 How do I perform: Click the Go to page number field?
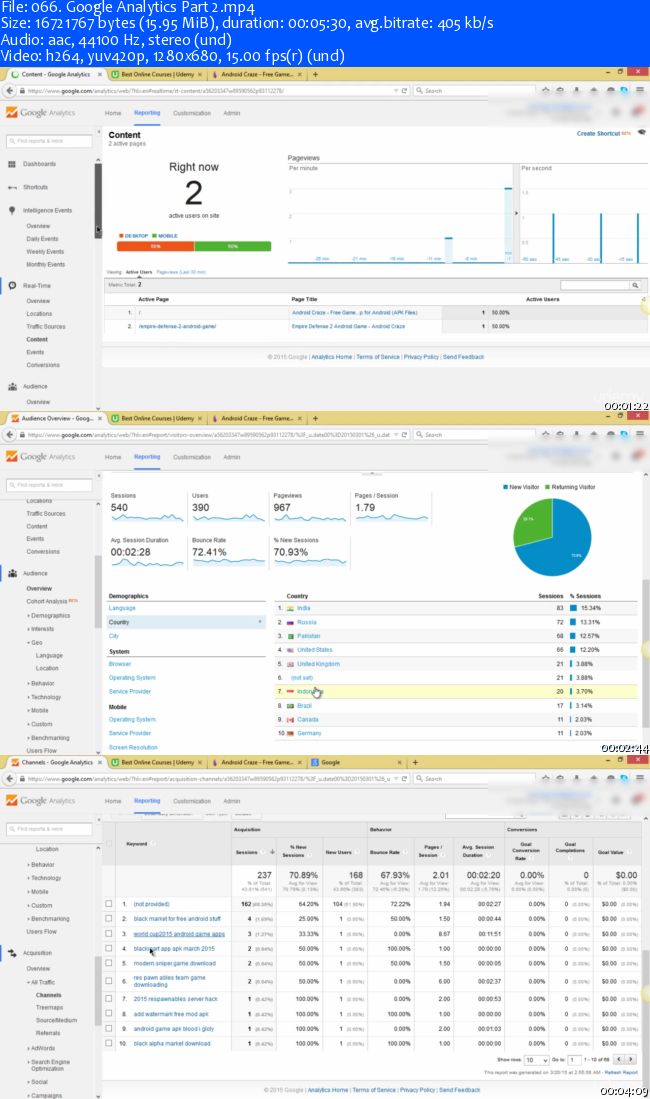[576, 1060]
